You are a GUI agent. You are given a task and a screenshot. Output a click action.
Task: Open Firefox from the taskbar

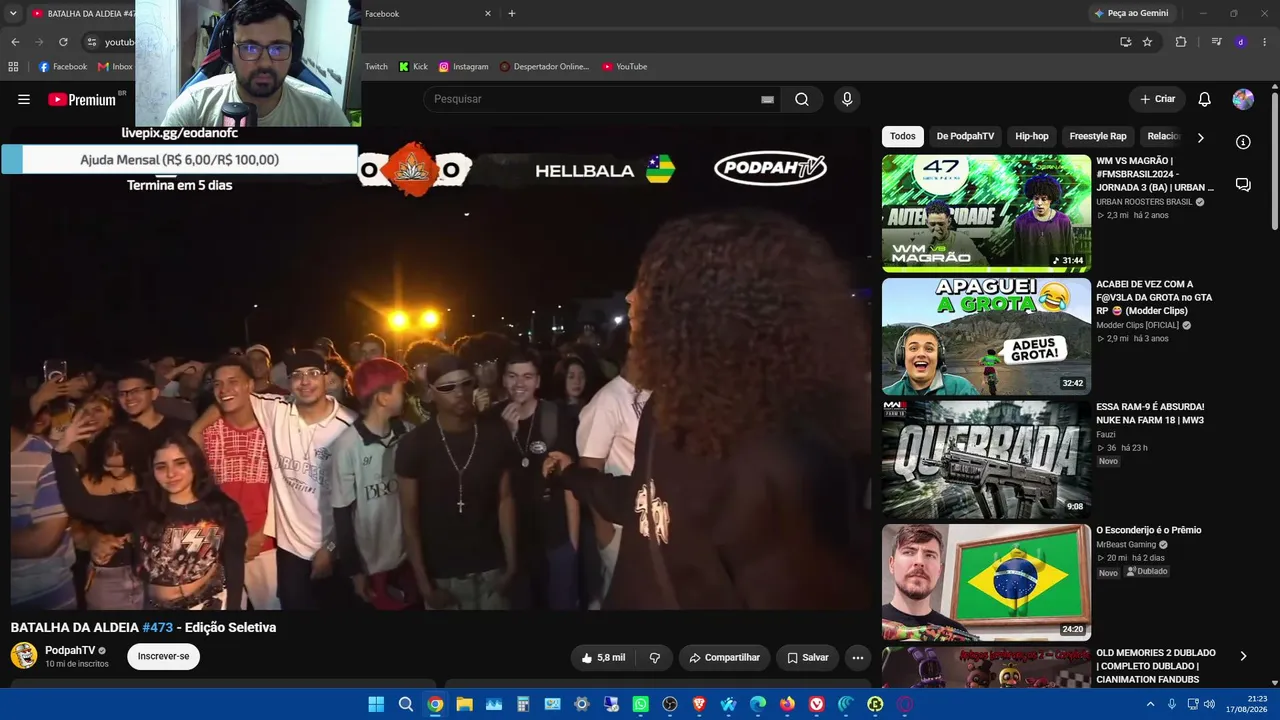[787, 704]
